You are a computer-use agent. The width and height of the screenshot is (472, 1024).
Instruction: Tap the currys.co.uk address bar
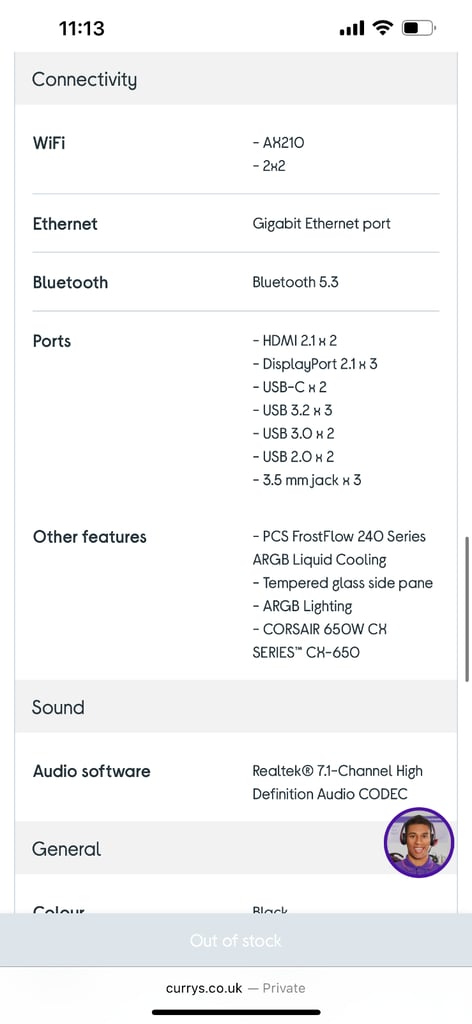pos(236,988)
